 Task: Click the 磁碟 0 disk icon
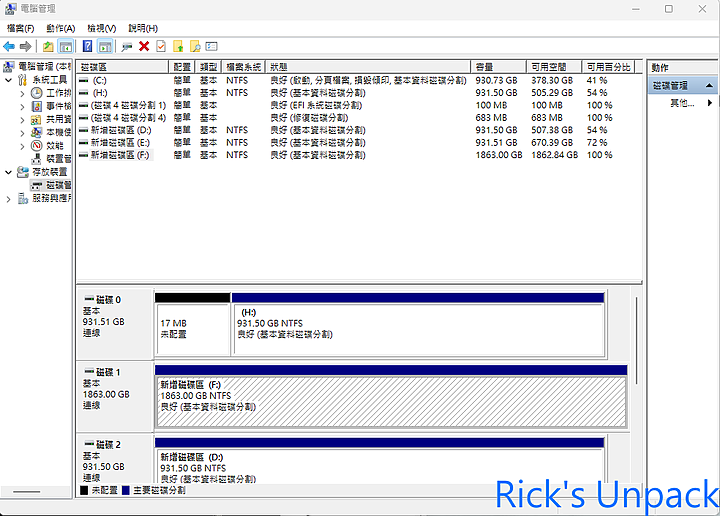[x=89, y=299]
